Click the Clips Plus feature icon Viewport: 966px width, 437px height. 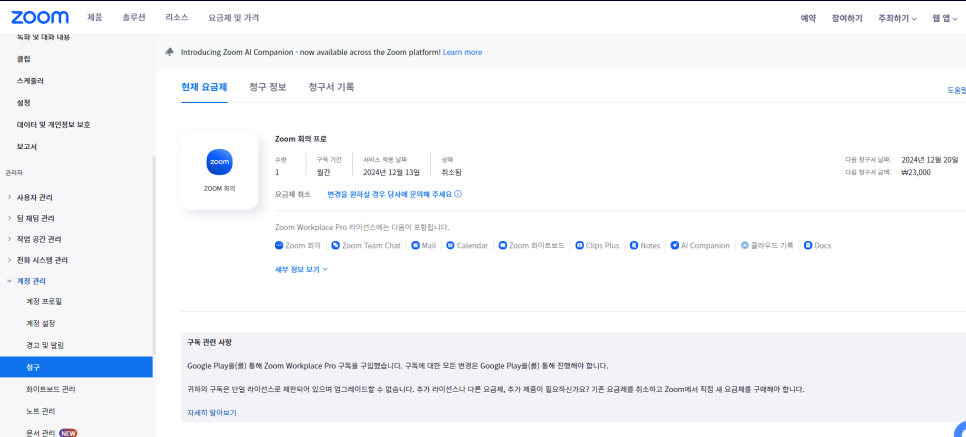580,245
